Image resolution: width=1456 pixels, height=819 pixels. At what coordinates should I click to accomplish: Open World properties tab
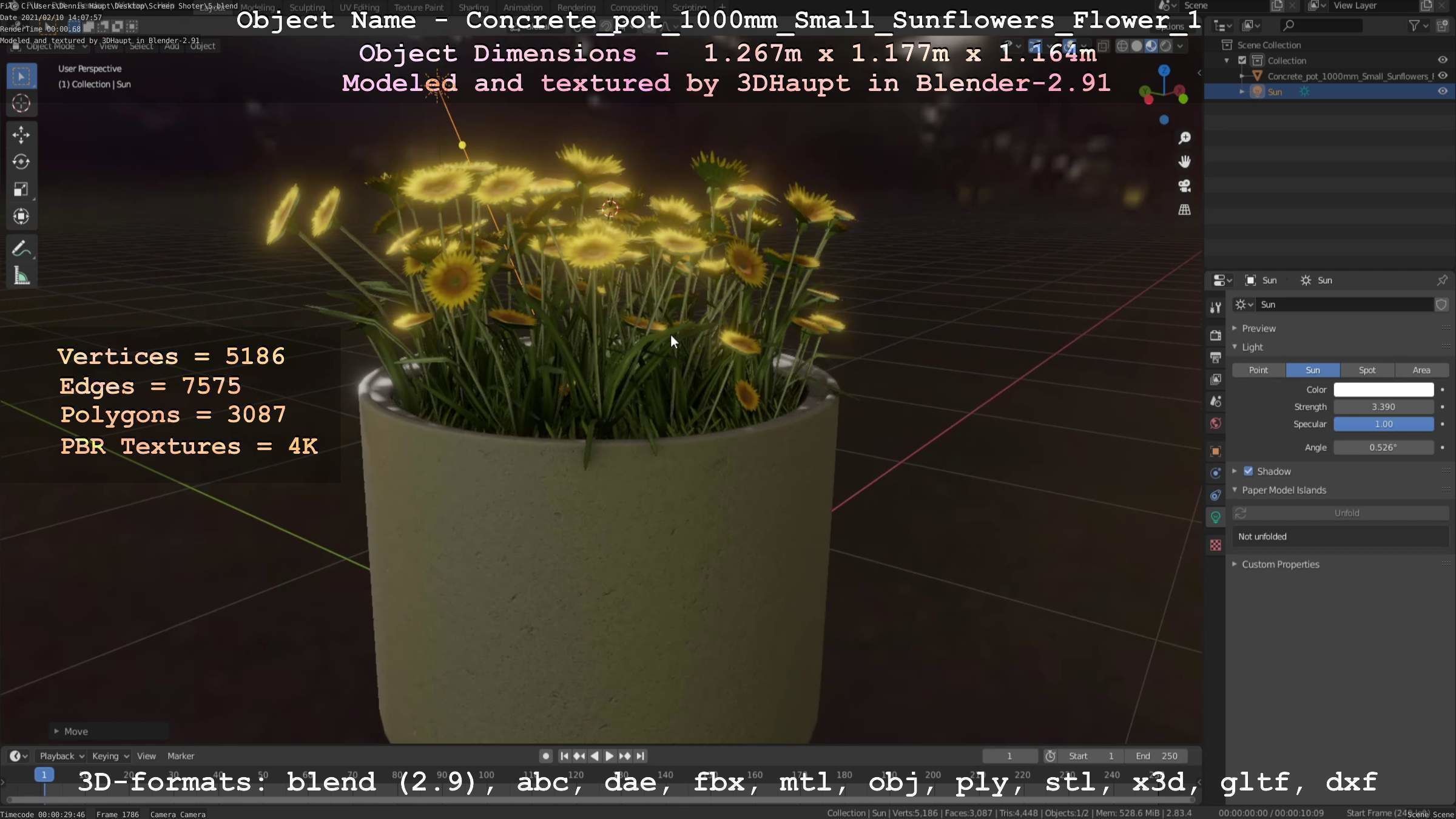click(1215, 423)
